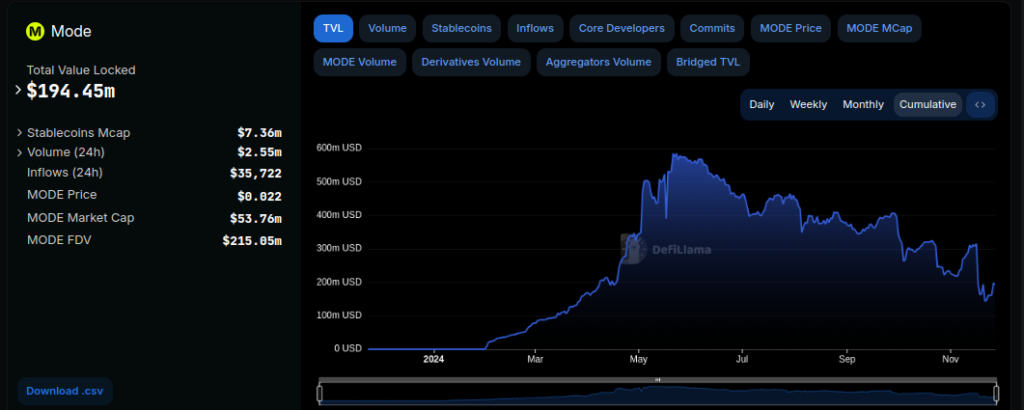Screen dimensions: 1024x410
Task: Switch chart grouping to Daily
Action: [761, 104]
